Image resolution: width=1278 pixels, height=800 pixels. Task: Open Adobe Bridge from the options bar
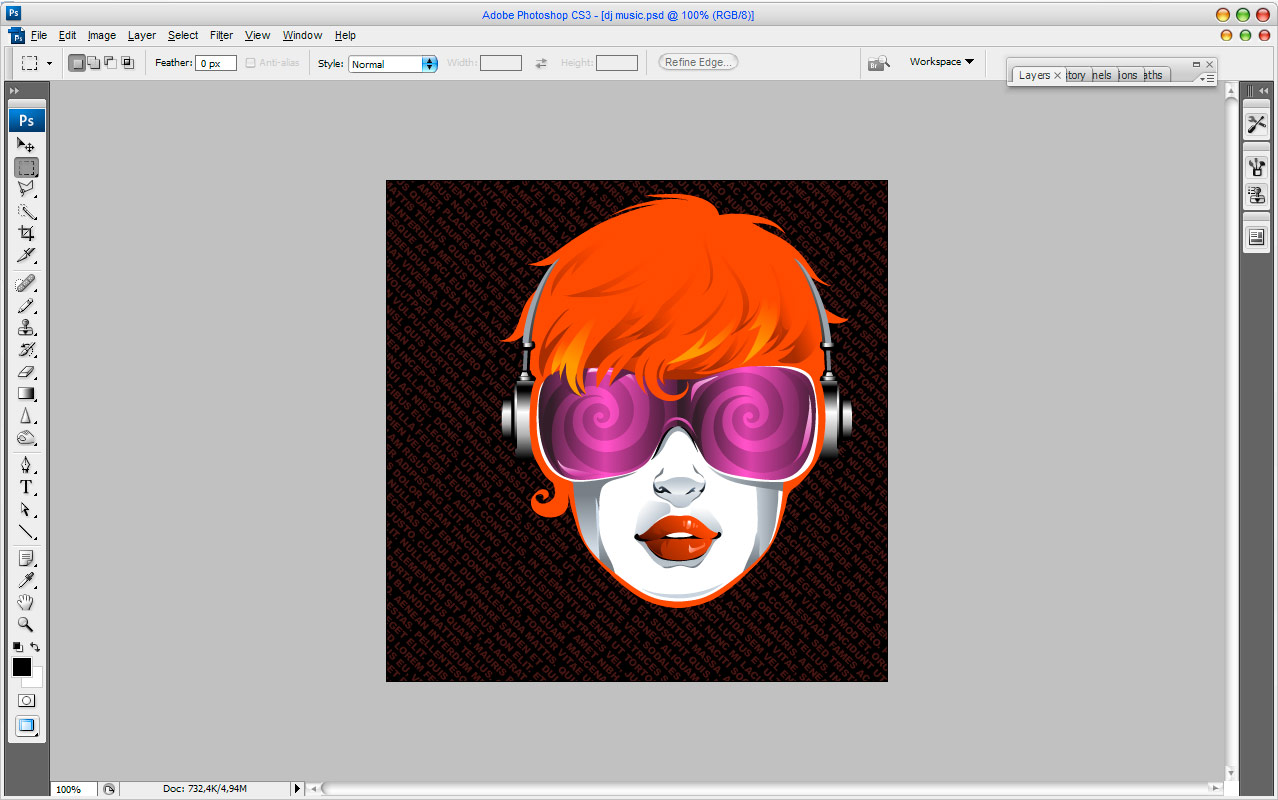(x=878, y=63)
